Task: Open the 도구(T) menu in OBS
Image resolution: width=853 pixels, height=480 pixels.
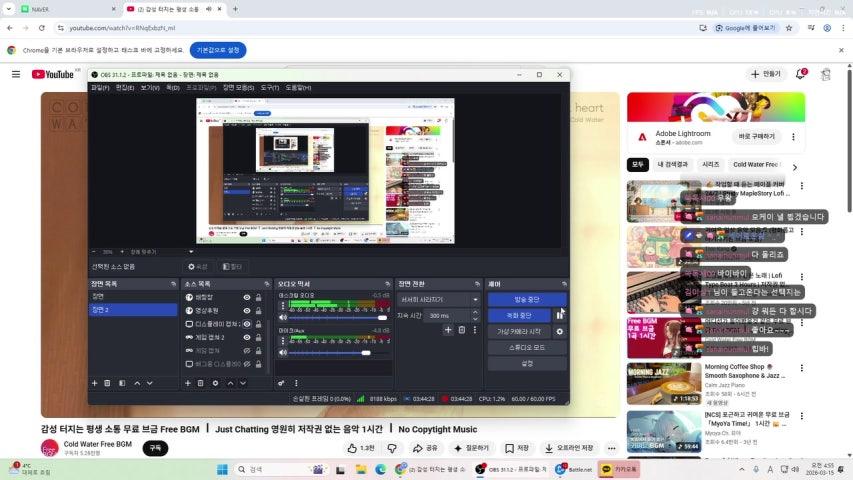Action: (270, 88)
